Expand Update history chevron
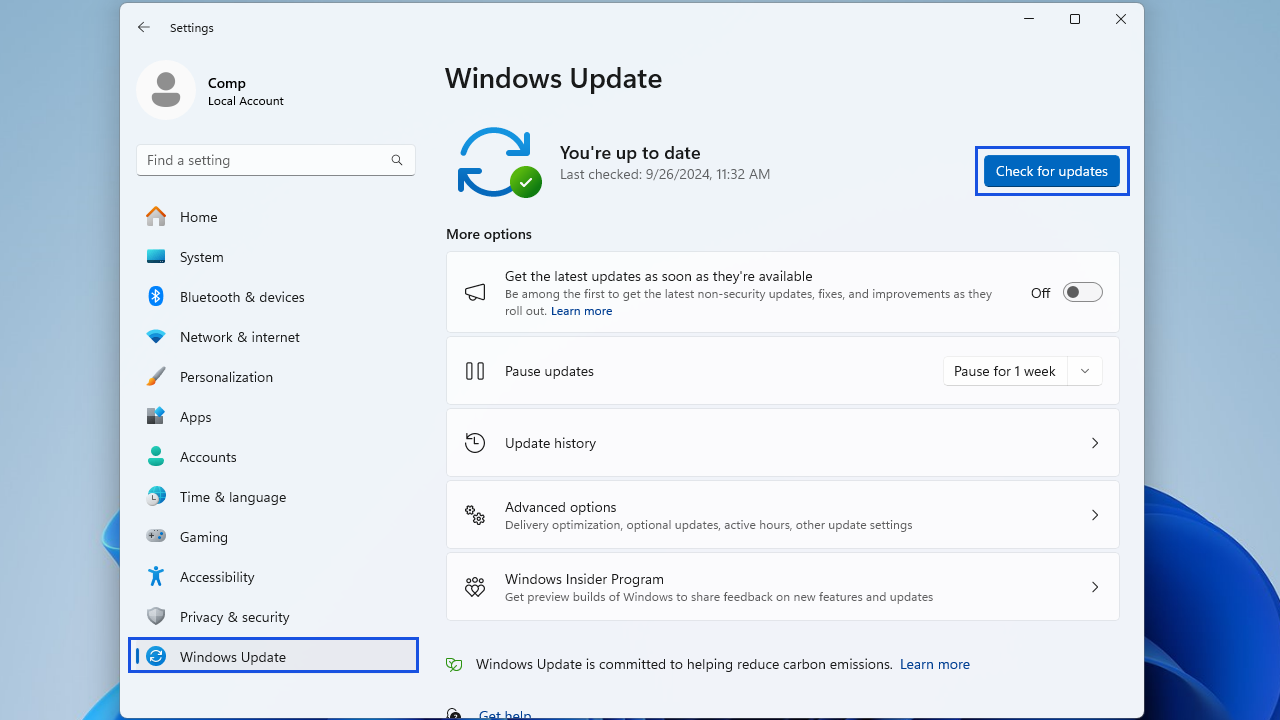1280x720 pixels. pos(1095,443)
